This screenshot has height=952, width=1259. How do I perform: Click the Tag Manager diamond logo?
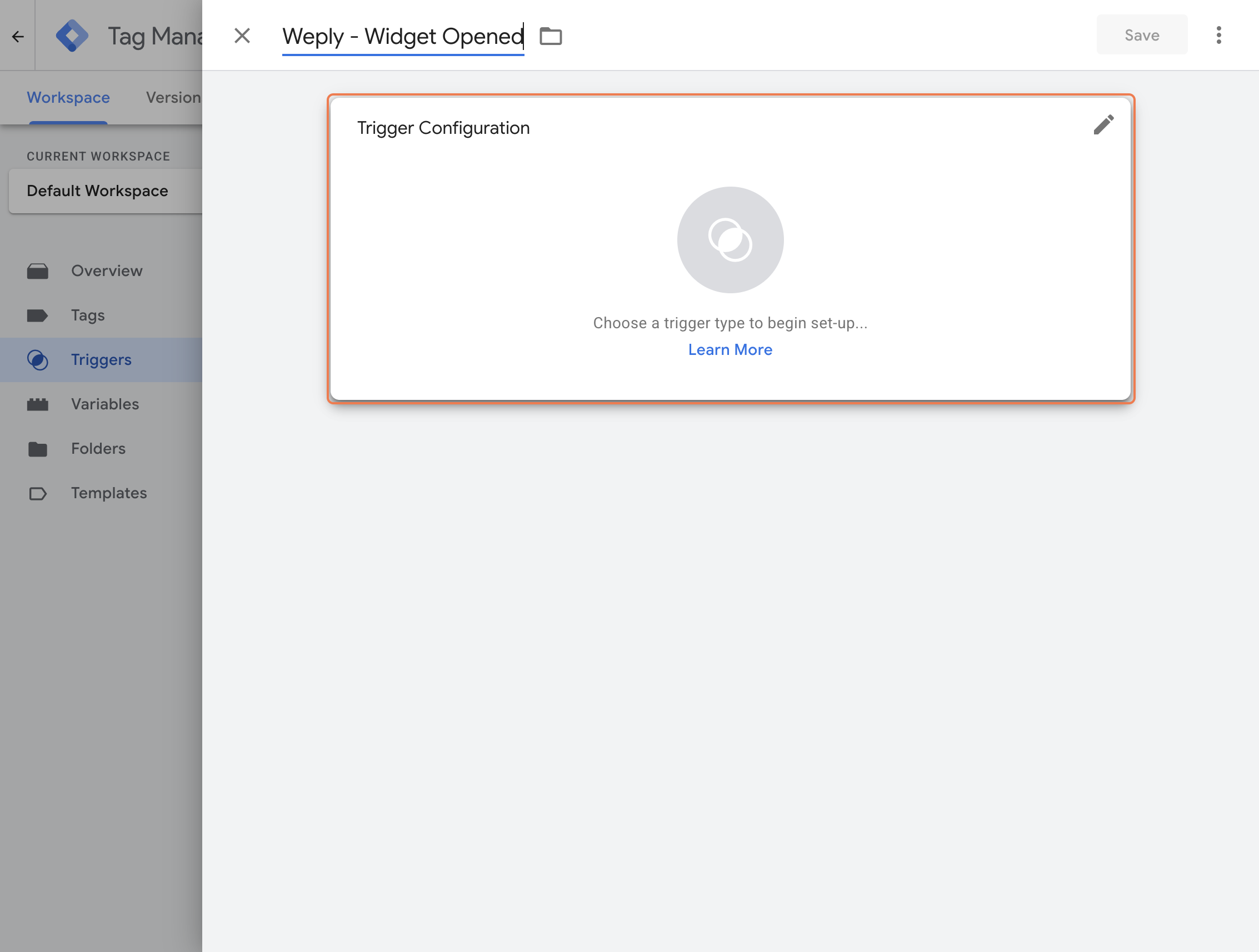[72, 36]
